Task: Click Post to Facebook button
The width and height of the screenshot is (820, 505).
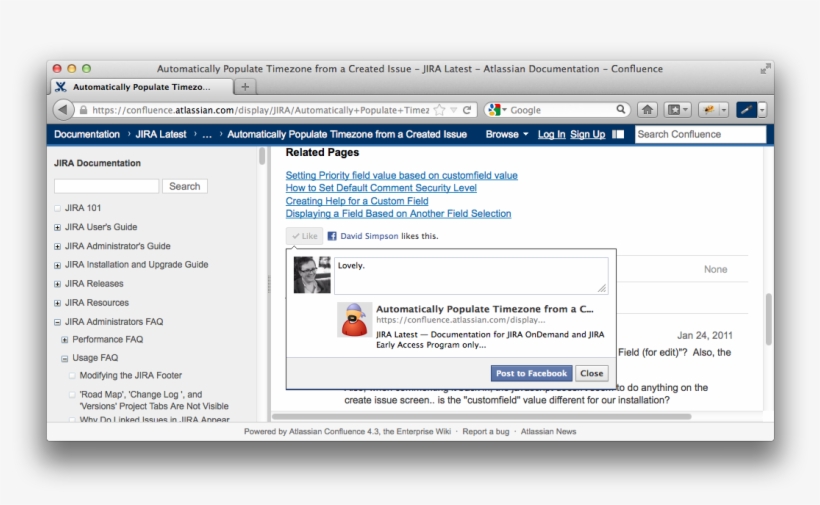Action: tap(531, 373)
